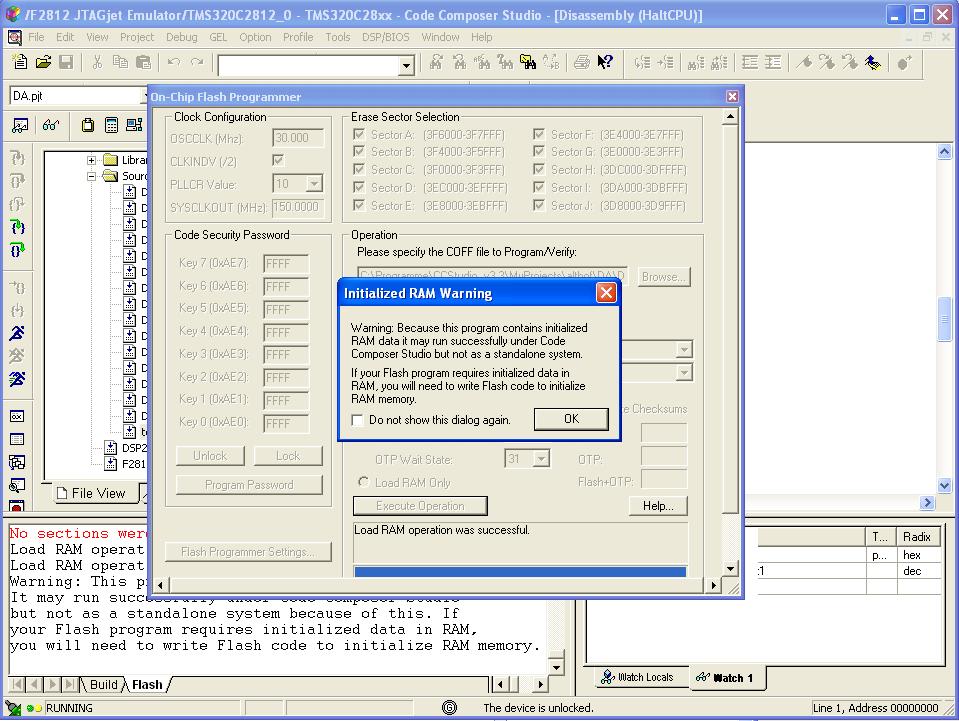Screen dimensions: 959x721
Task: Toggle Sector J erase checkbox
Action: click(x=539, y=205)
